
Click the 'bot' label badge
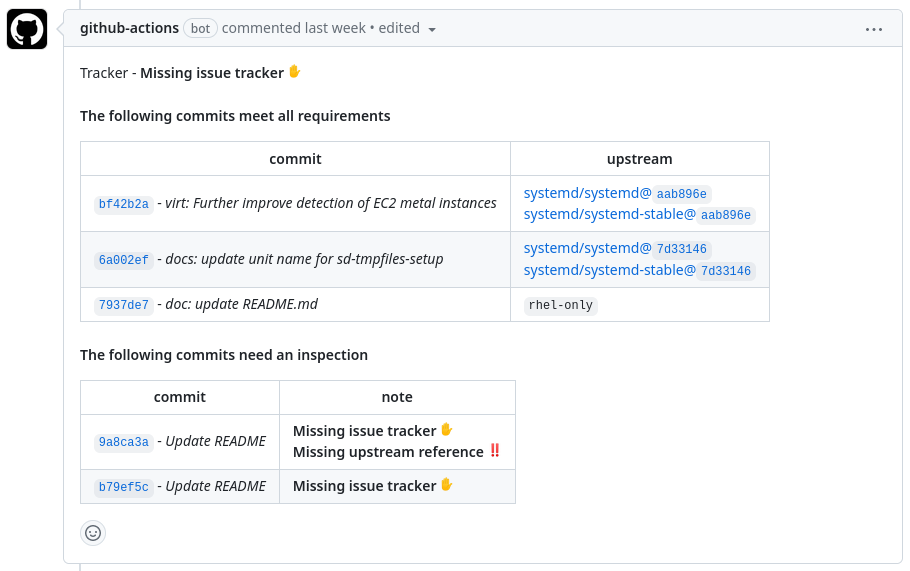click(200, 28)
